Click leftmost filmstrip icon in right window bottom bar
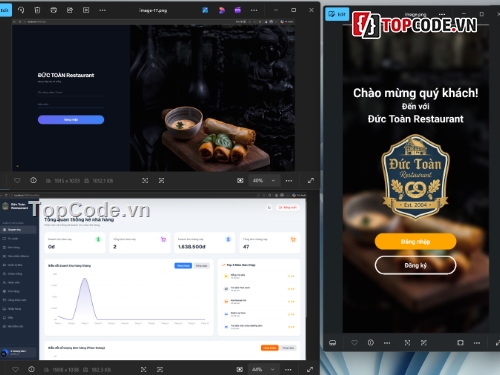Image resolution: width=500 pixels, height=375 pixels. click(x=333, y=343)
